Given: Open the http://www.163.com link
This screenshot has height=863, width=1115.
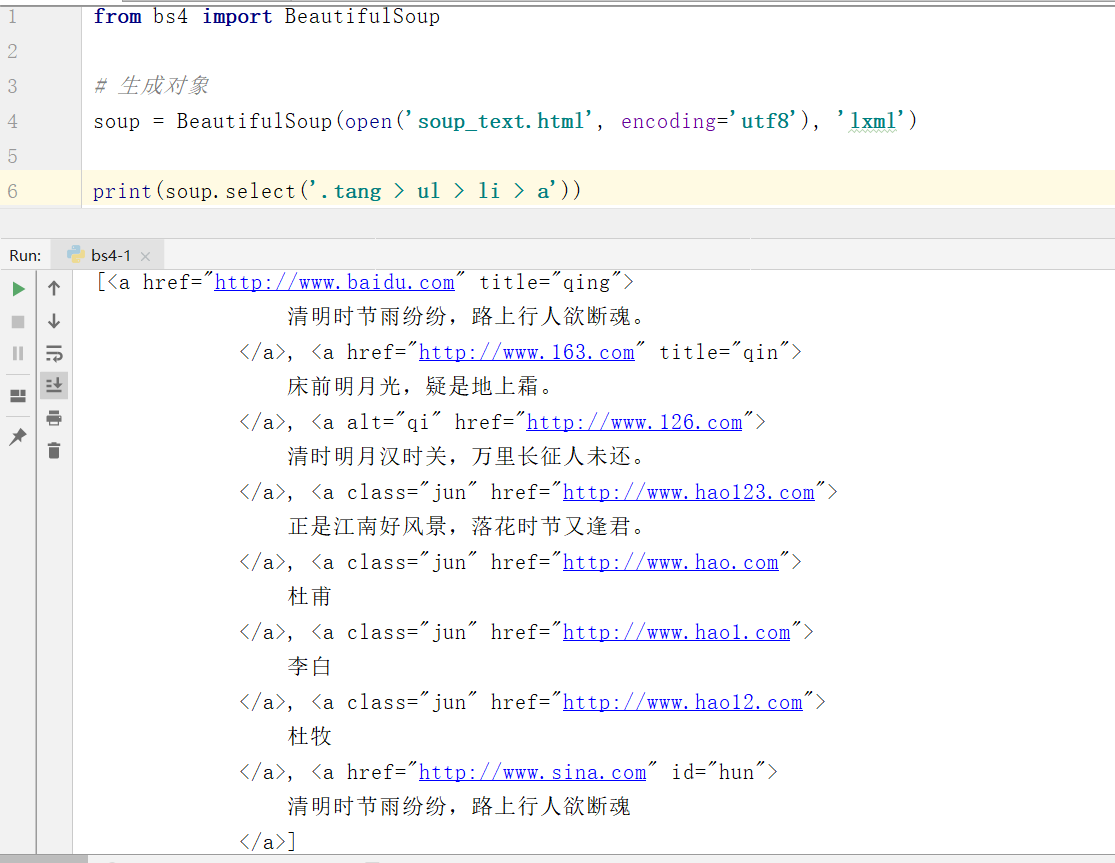Looking at the screenshot, I should (x=526, y=352).
